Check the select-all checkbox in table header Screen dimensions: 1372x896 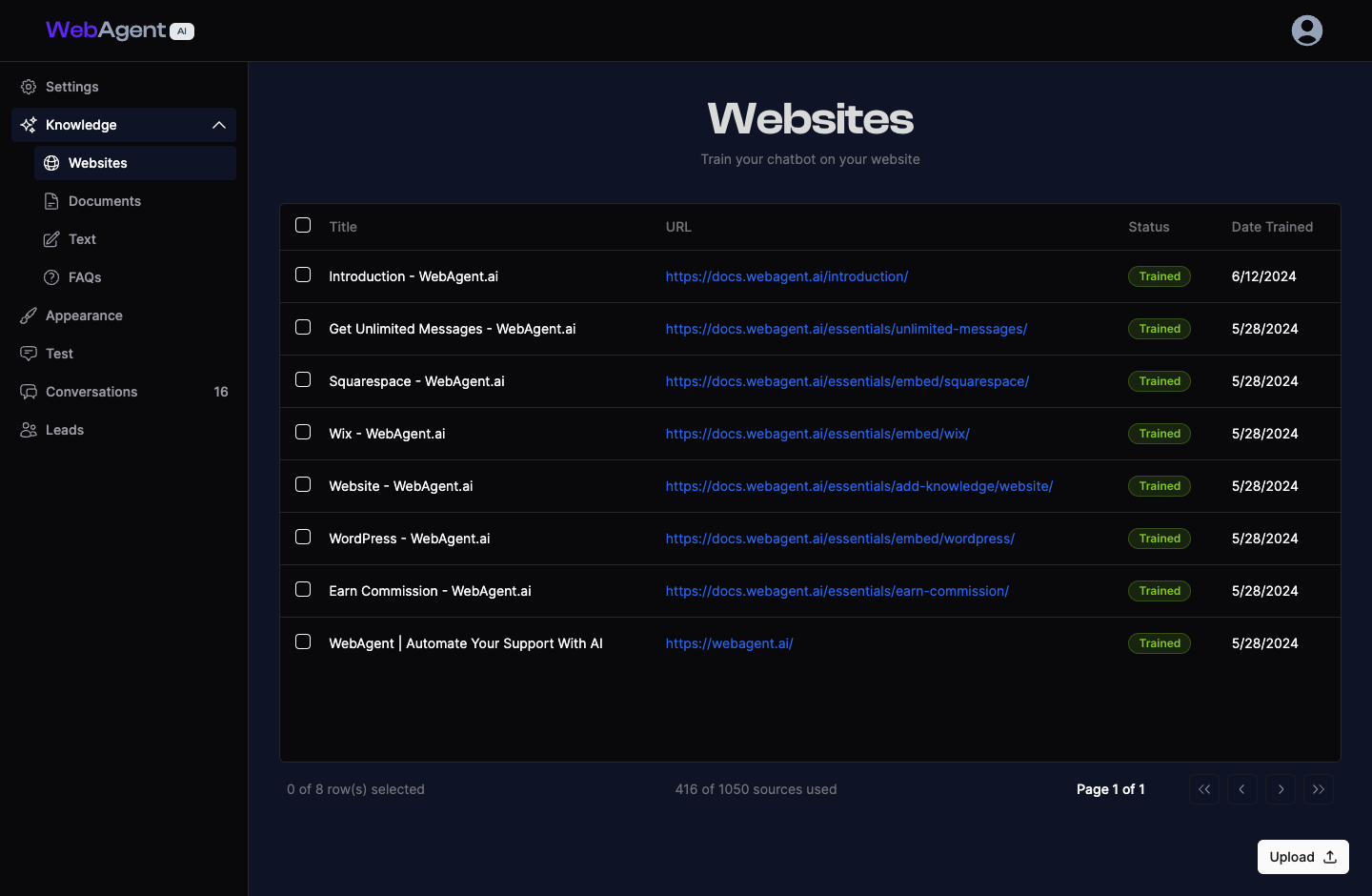[303, 225]
